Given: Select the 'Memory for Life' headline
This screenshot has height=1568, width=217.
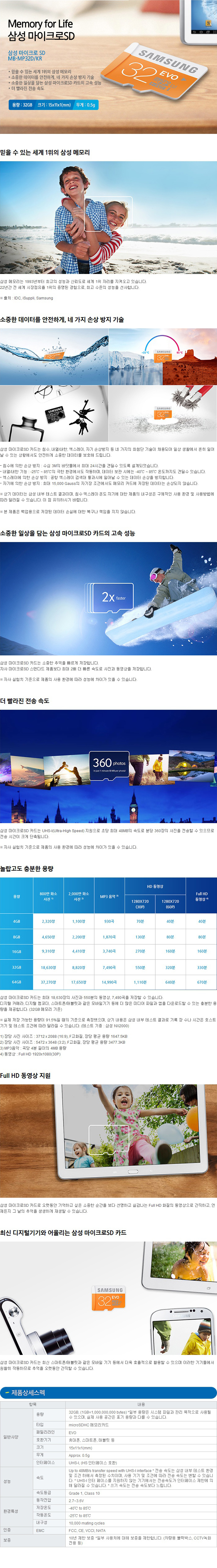Looking at the screenshot, I should coord(40,24).
